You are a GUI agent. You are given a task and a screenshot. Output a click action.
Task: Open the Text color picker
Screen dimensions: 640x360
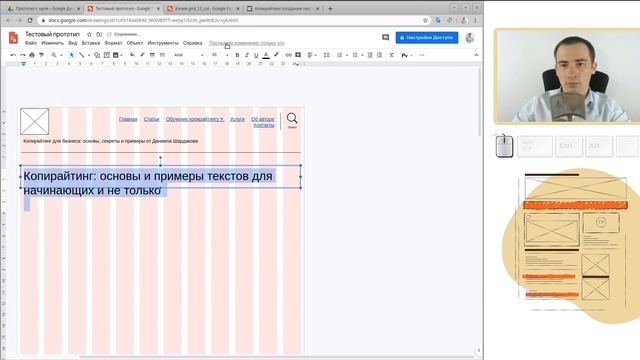click(266, 55)
